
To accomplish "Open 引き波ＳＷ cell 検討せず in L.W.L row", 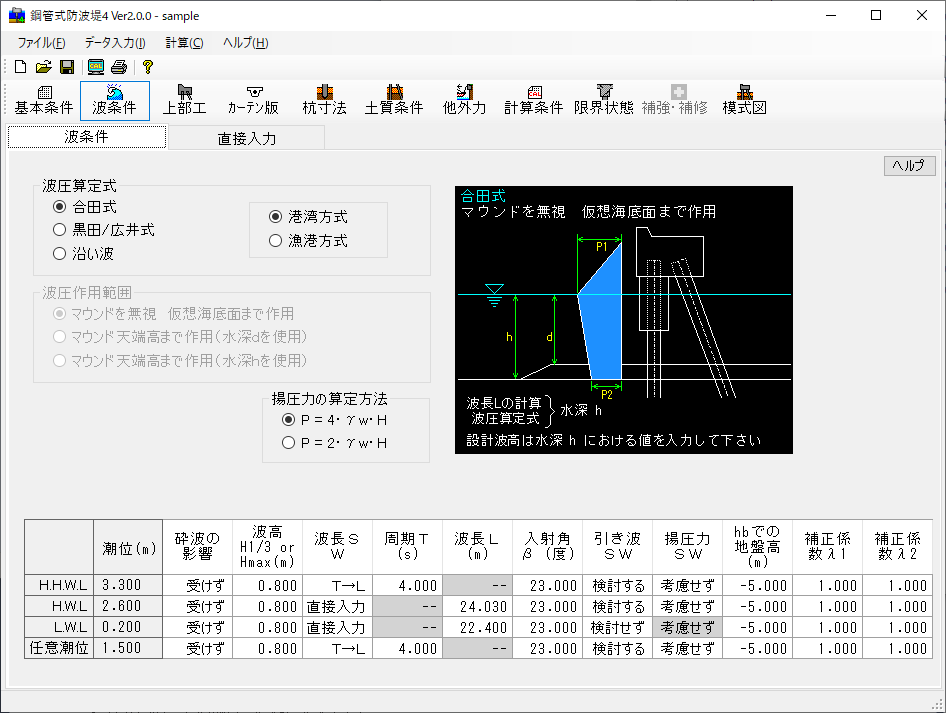I will point(618,627).
